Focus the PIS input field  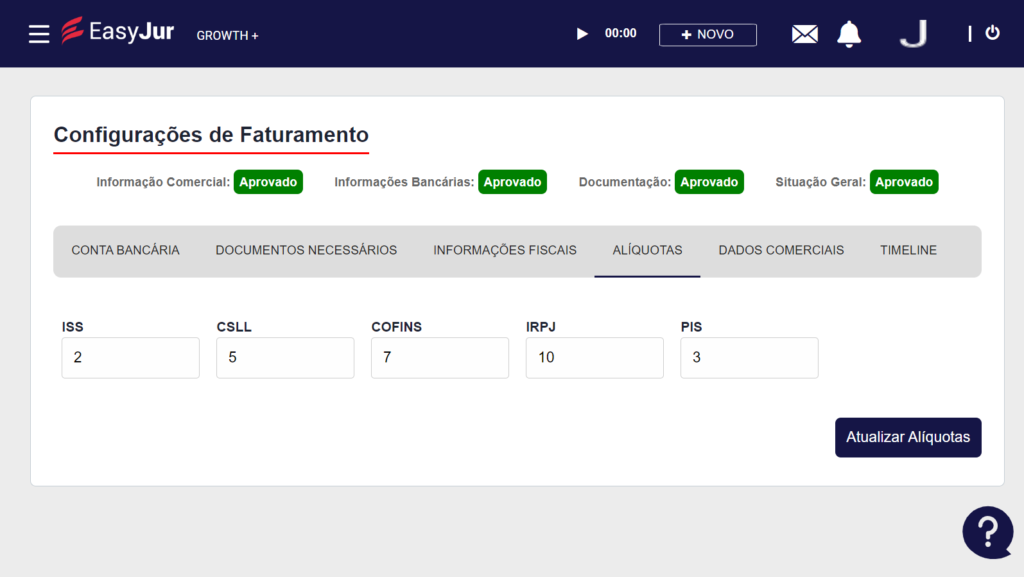[750, 358]
